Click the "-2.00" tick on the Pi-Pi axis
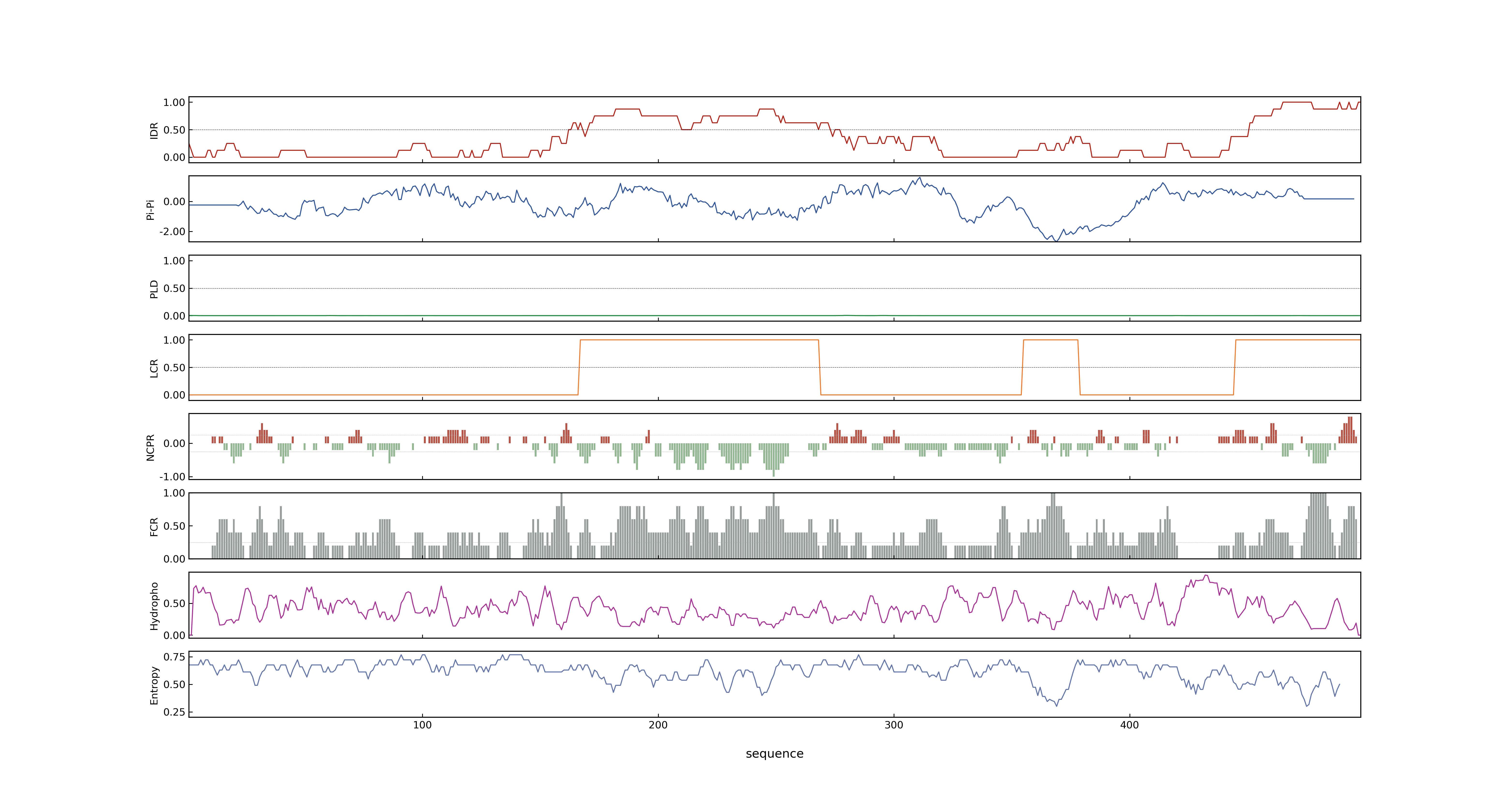 pos(172,232)
